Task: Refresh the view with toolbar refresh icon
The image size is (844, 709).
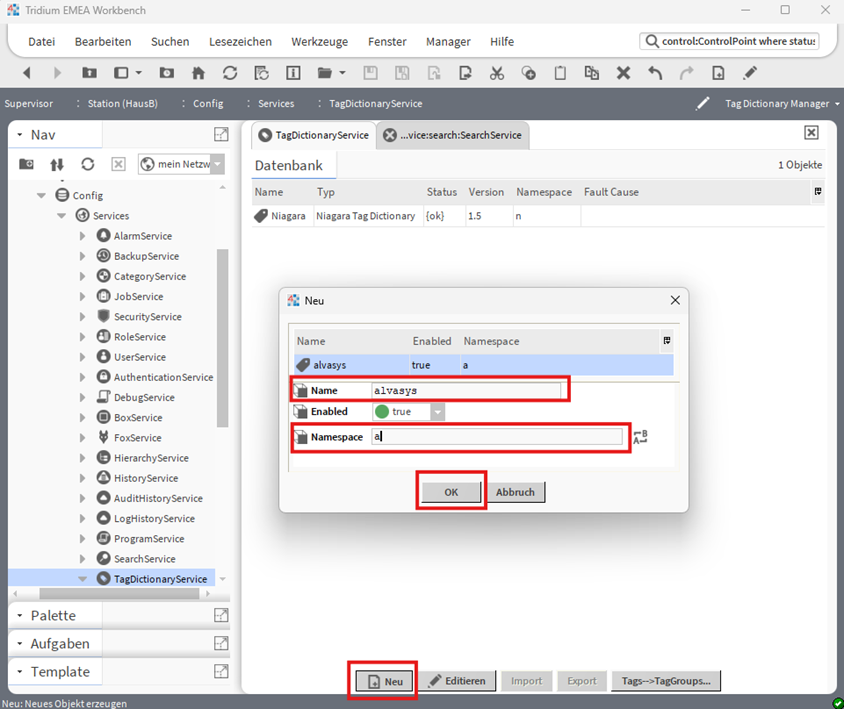Action: 230,73
